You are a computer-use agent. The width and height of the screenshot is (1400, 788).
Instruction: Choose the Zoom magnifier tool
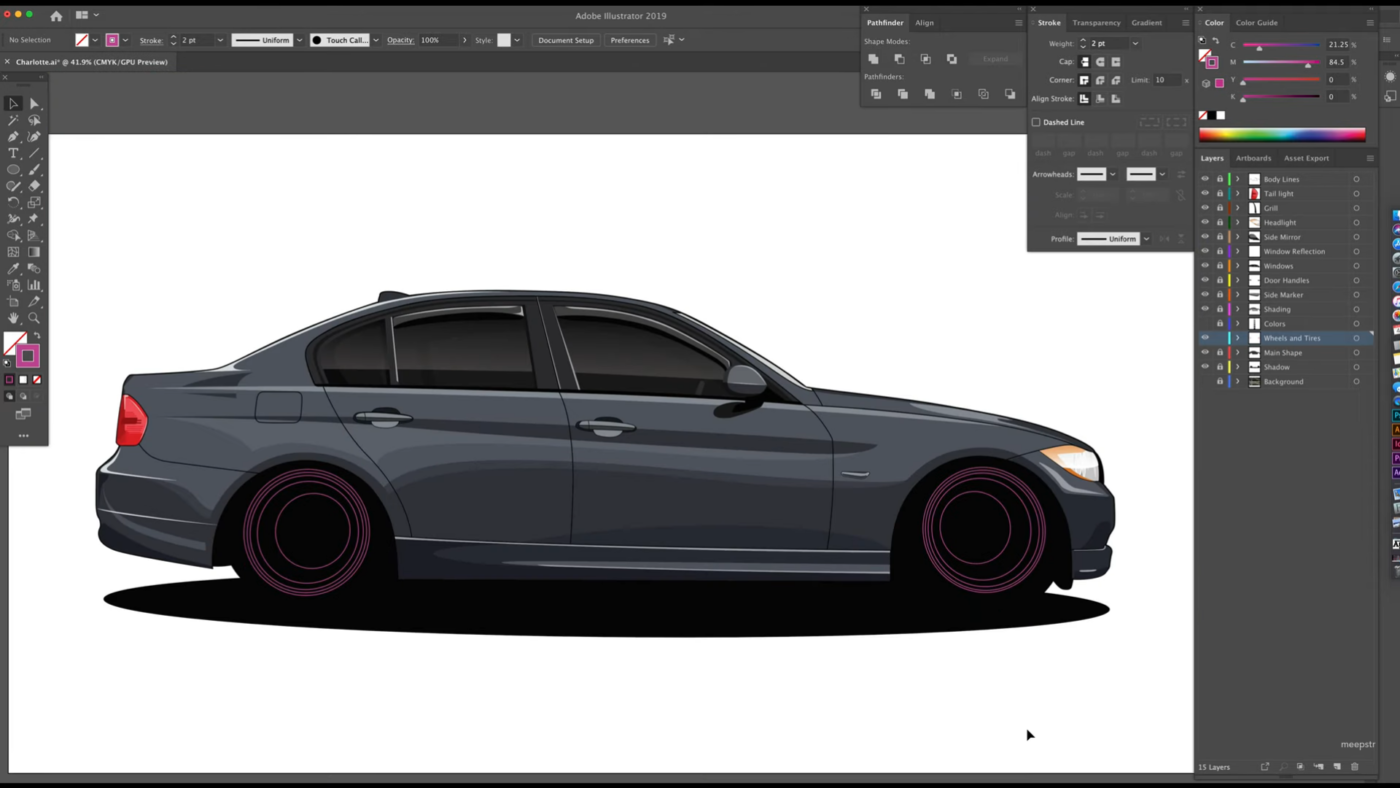pyautogui.click(x=34, y=318)
